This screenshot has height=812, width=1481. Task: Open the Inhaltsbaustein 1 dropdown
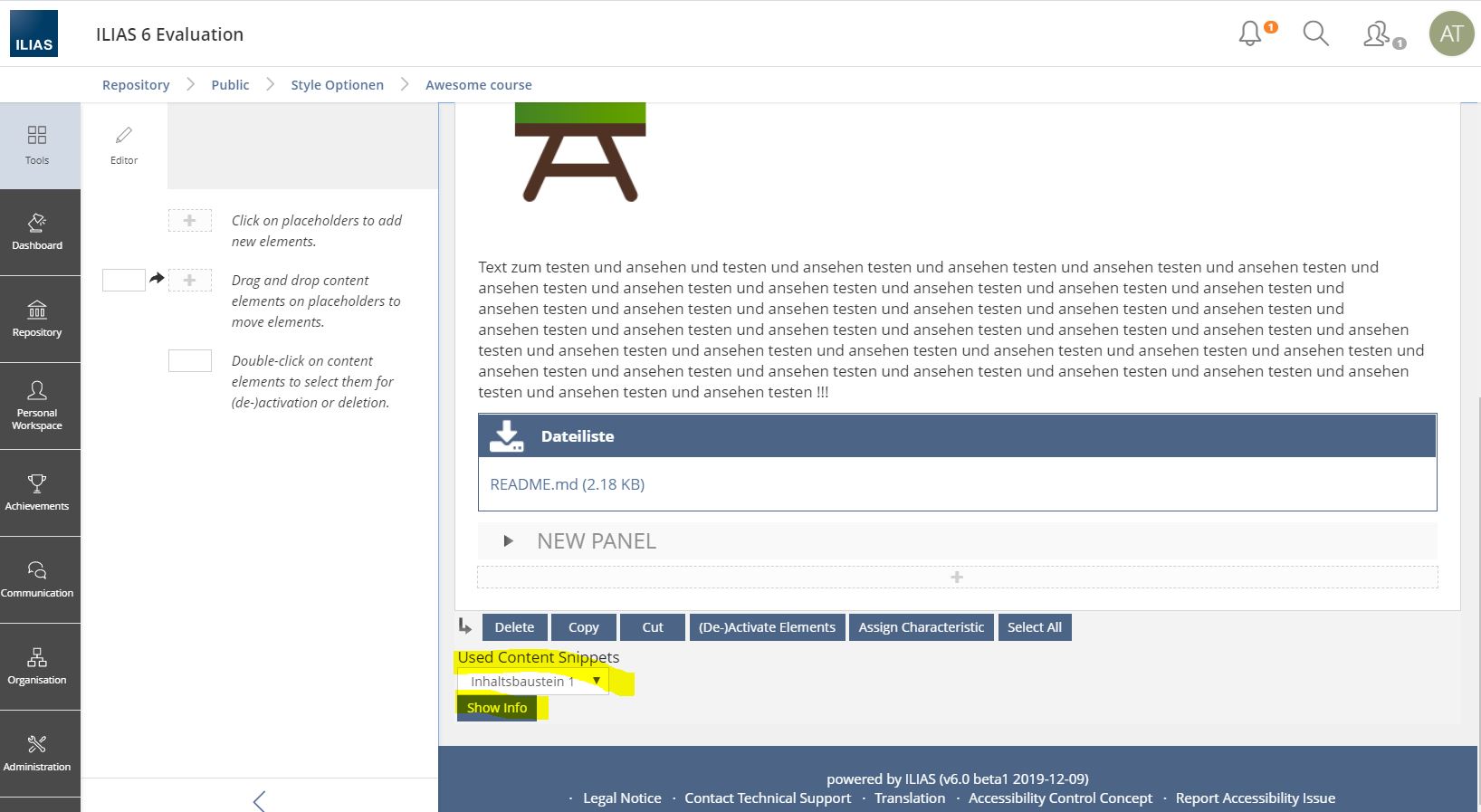tap(533, 682)
